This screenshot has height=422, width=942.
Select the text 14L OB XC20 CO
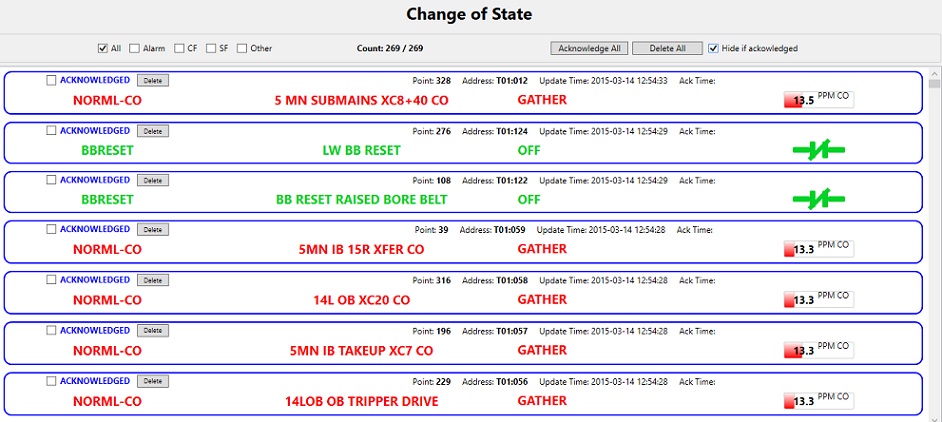(x=361, y=300)
